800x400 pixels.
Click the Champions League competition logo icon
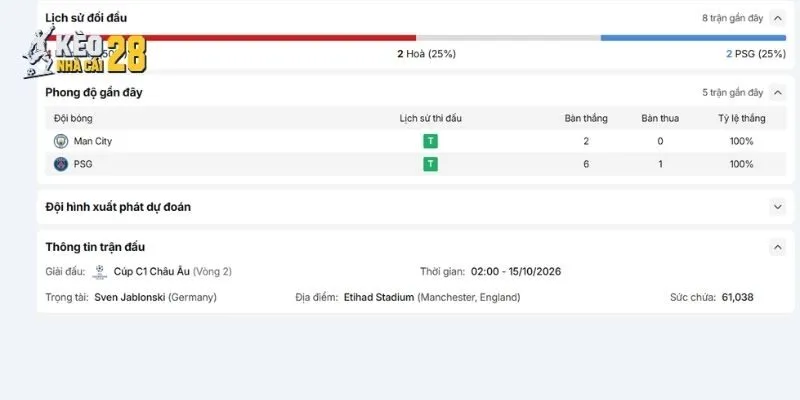pos(99,271)
